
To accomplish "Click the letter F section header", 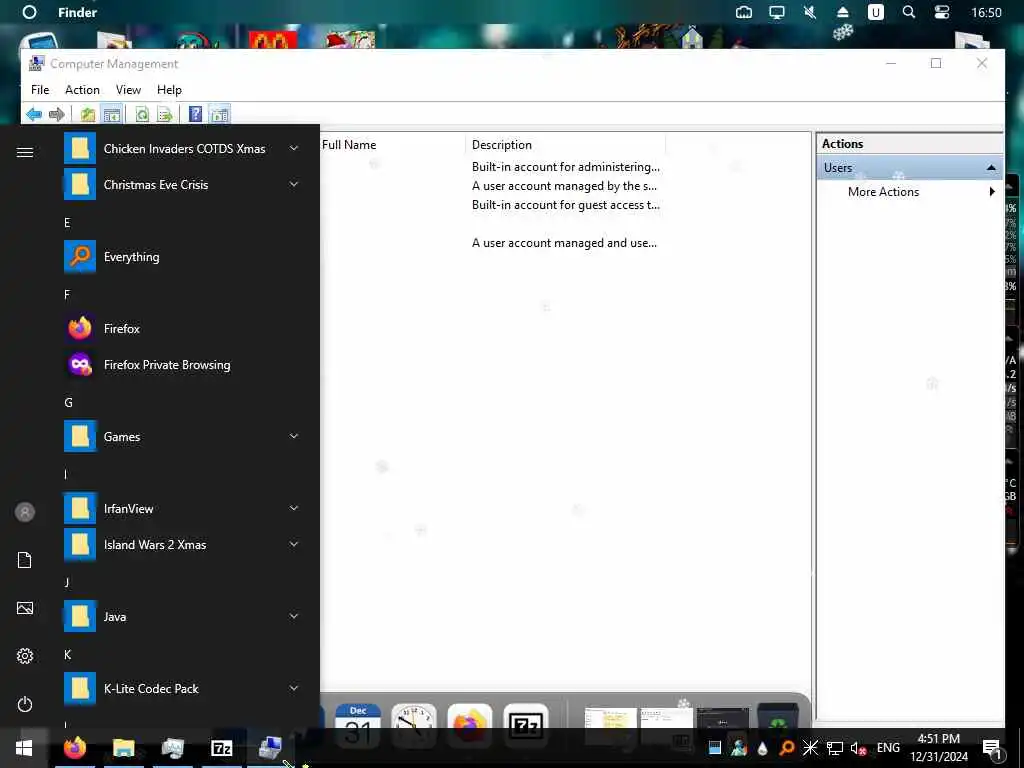I will point(67,295).
